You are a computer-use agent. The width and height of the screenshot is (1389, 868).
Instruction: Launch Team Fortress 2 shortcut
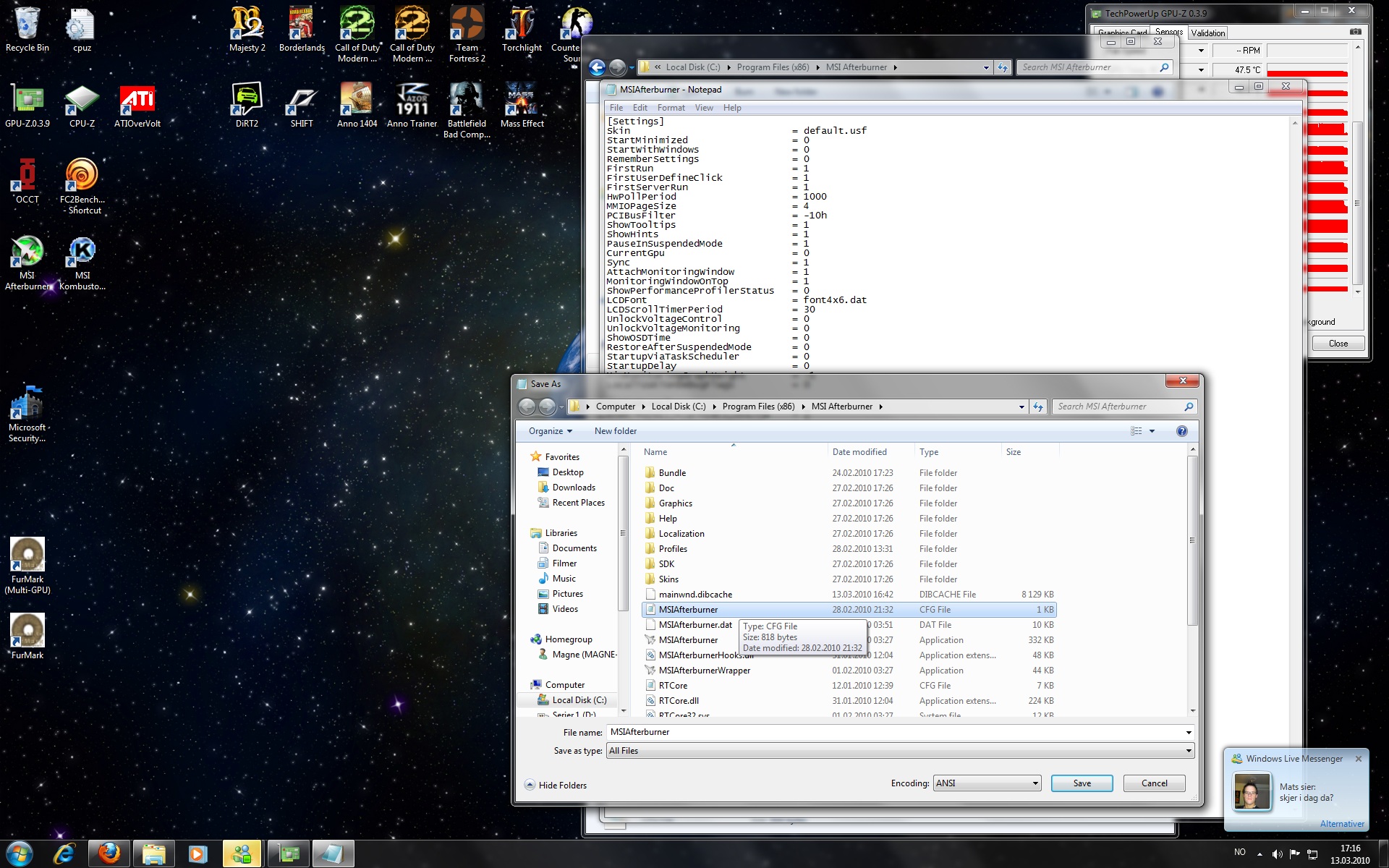coord(467,34)
